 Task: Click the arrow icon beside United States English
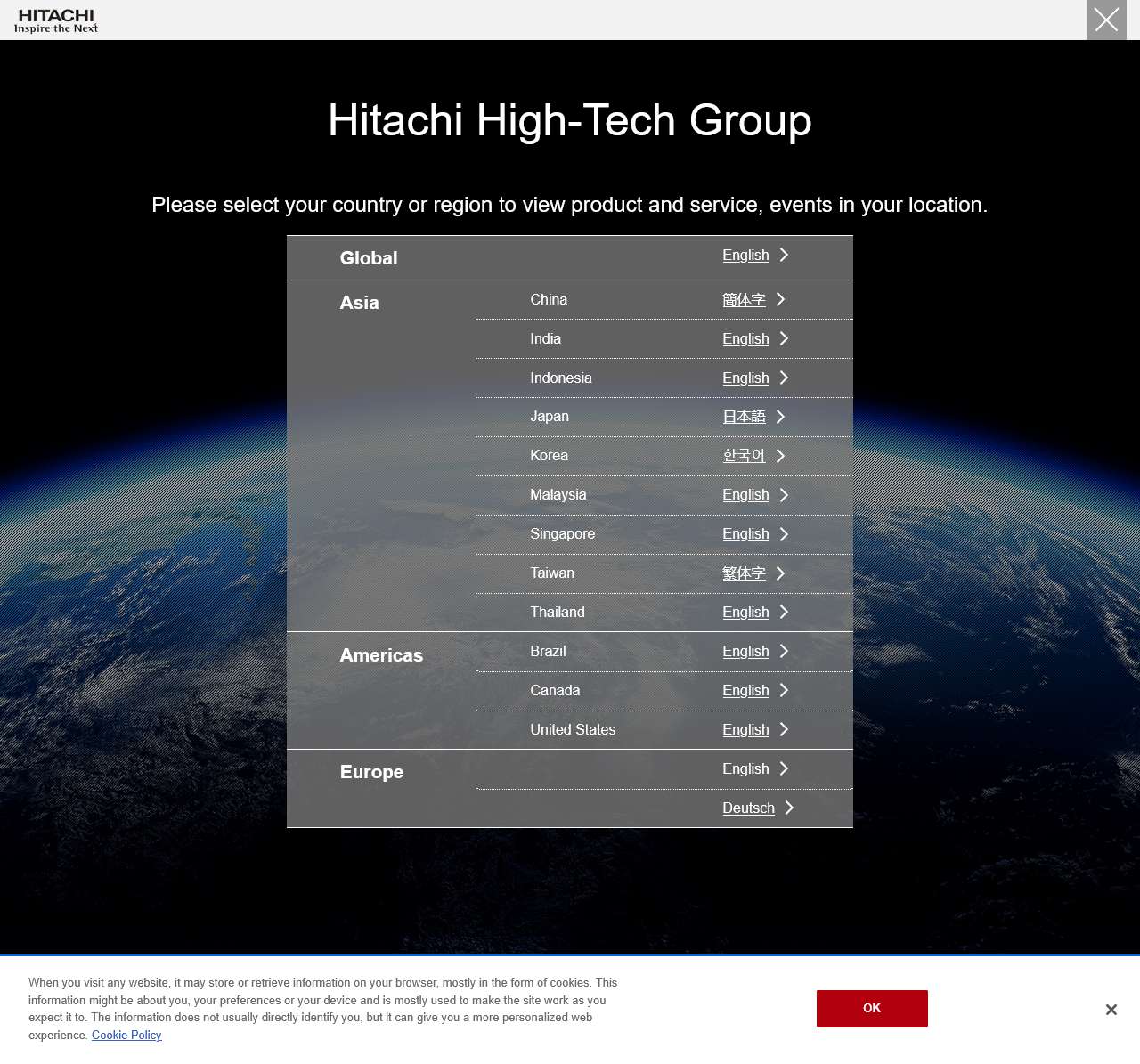[783, 729]
